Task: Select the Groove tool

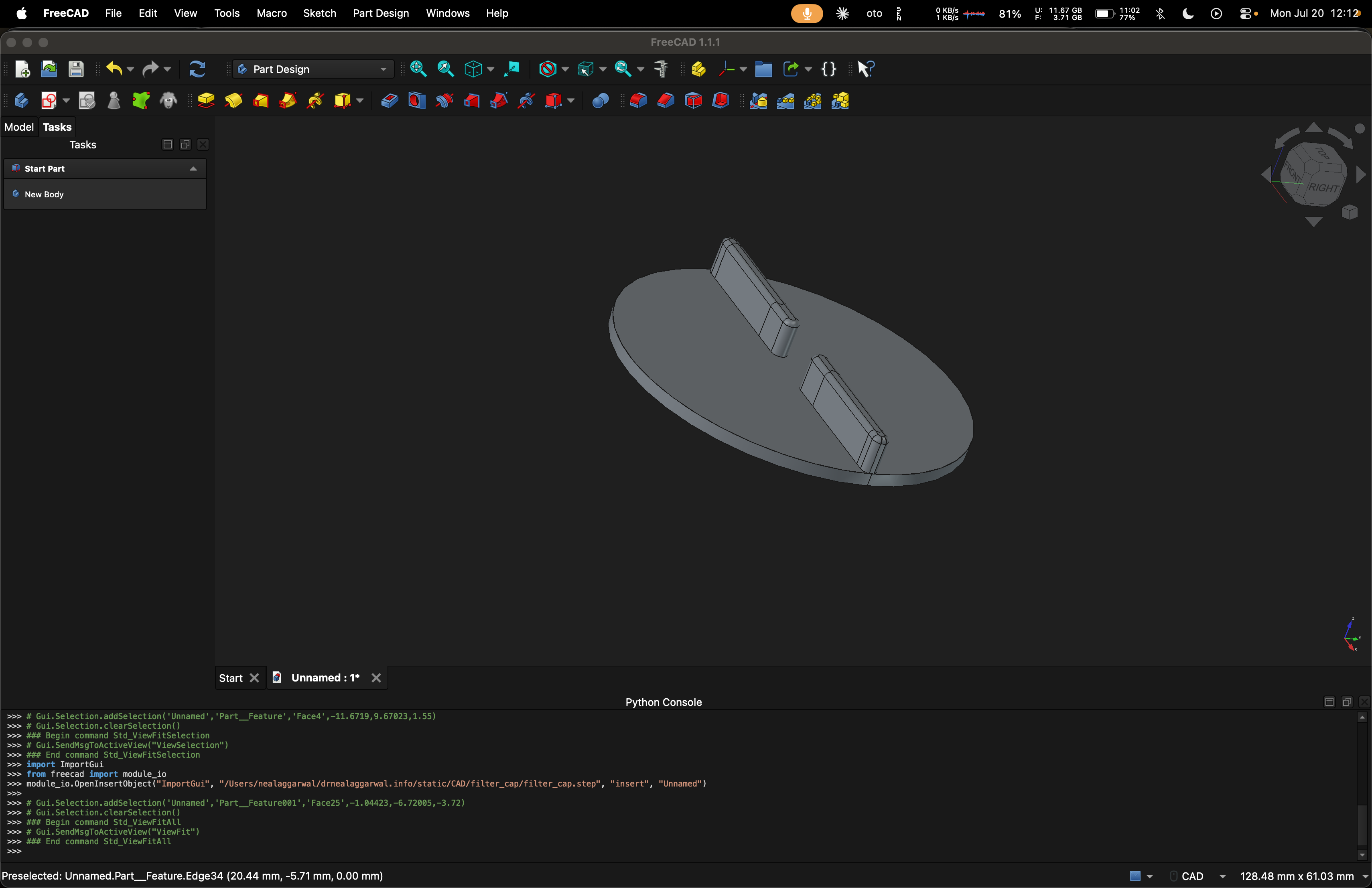Action: (444, 101)
